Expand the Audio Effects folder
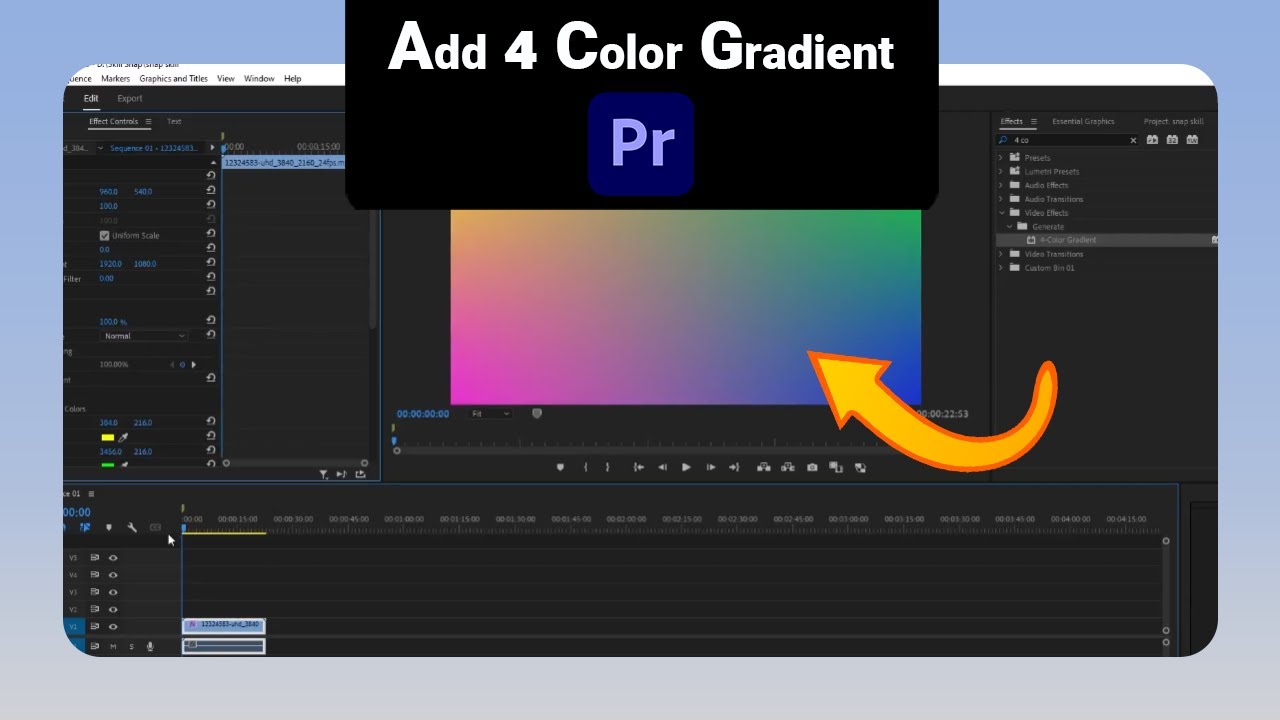1280x720 pixels. pos(1001,185)
